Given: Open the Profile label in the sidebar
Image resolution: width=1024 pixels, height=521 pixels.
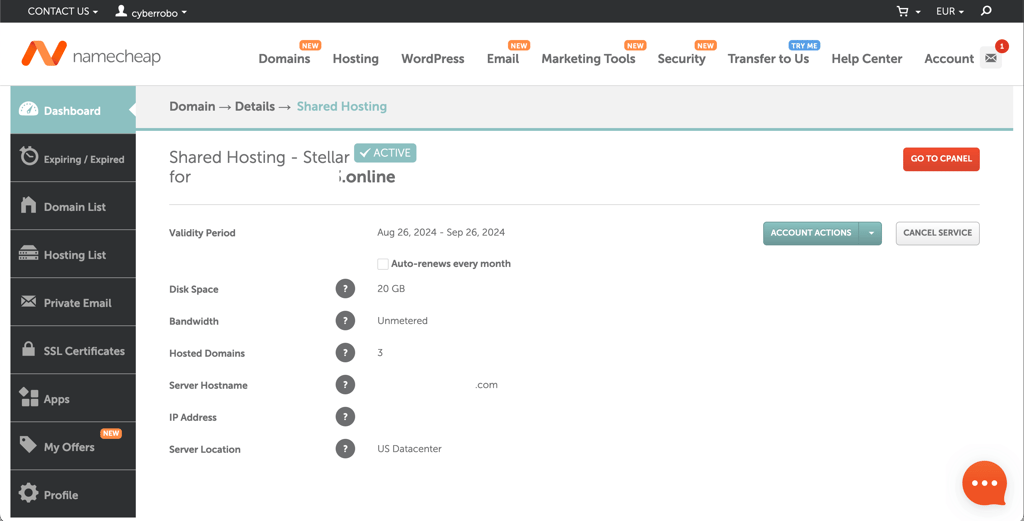Looking at the screenshot, I should tap(61, 495).
